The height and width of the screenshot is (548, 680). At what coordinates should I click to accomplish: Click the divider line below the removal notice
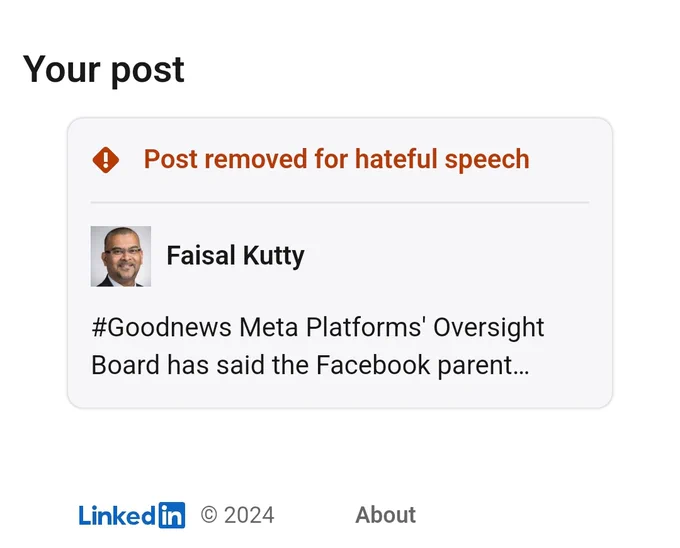340,202
